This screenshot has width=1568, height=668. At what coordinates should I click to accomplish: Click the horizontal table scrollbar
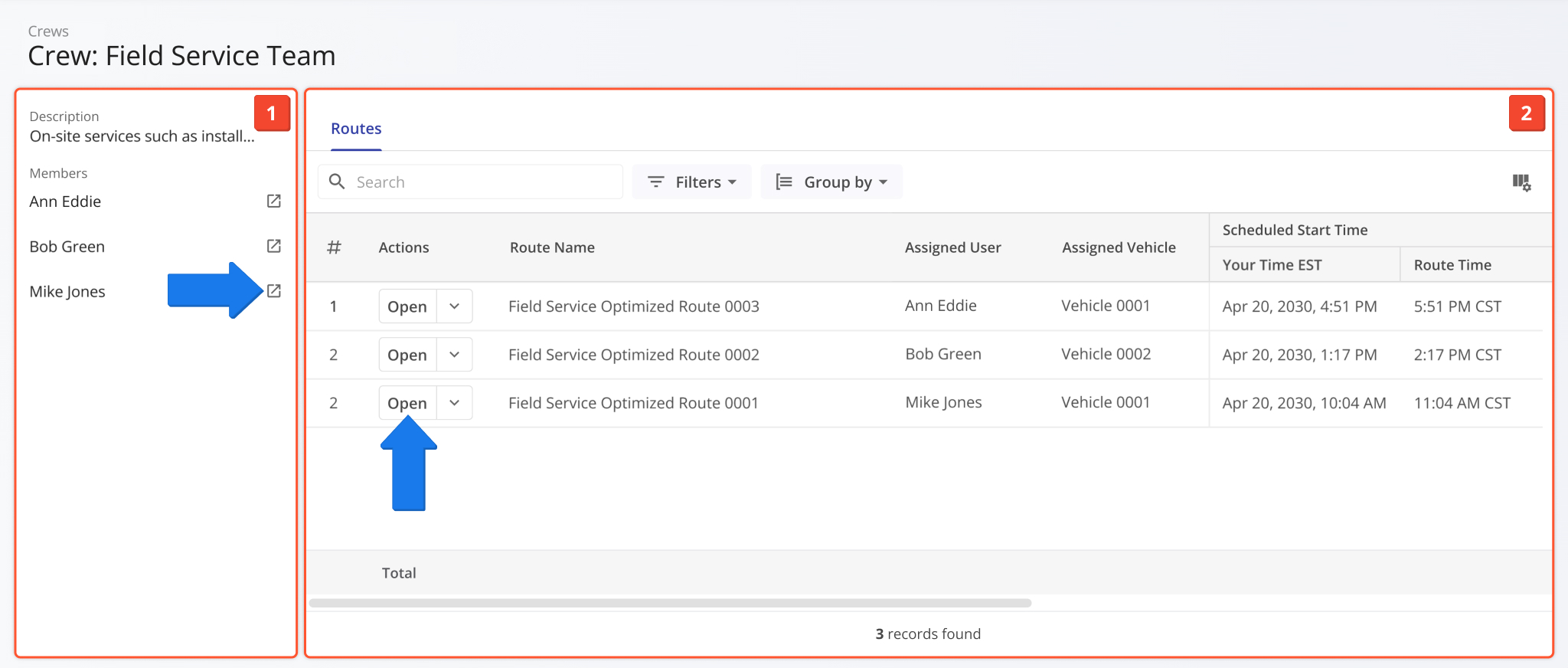click(670, 603)
